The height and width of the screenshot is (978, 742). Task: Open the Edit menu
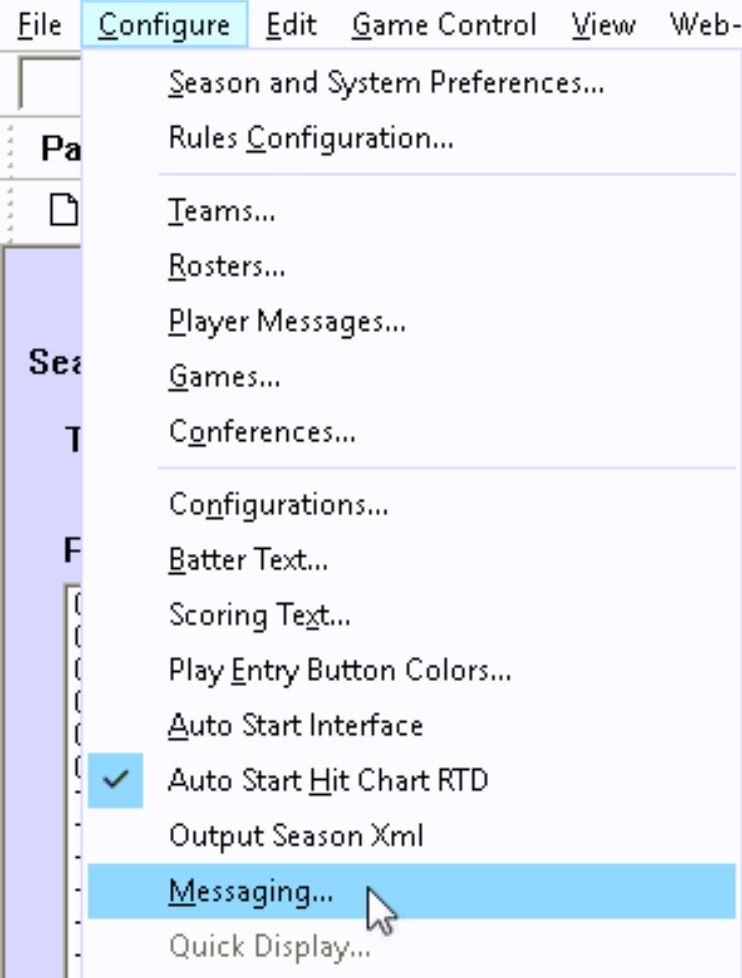[292, 25]
